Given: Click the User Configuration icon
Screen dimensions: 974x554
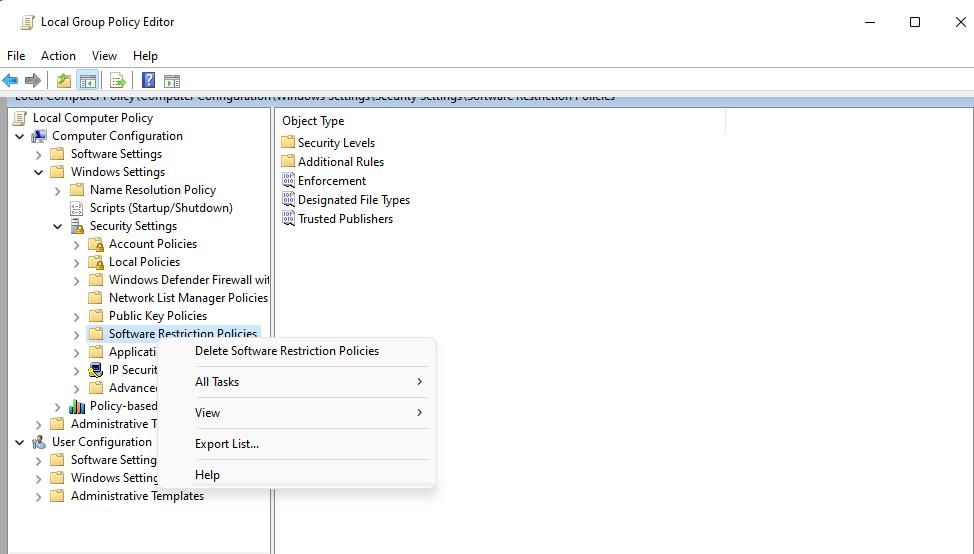Looking at the screenshot, I should 39,442.
